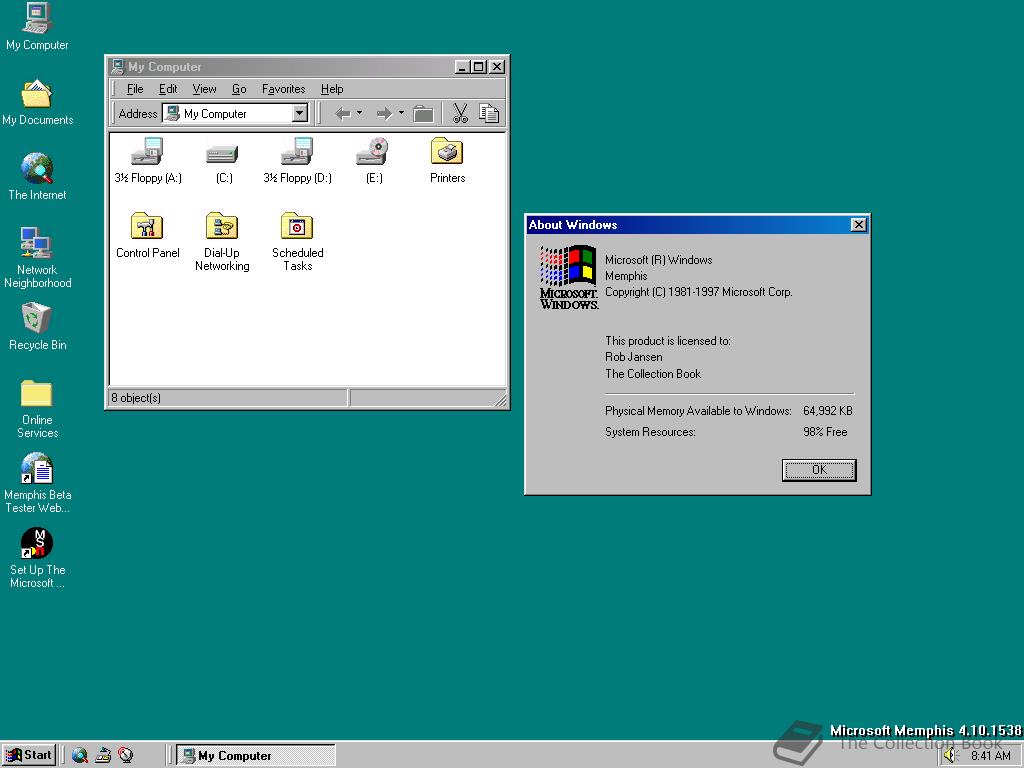Click the volume speaker tray icon
Image resolution: width=1024 pixels, height=768 pixels.
pos(950,756)
